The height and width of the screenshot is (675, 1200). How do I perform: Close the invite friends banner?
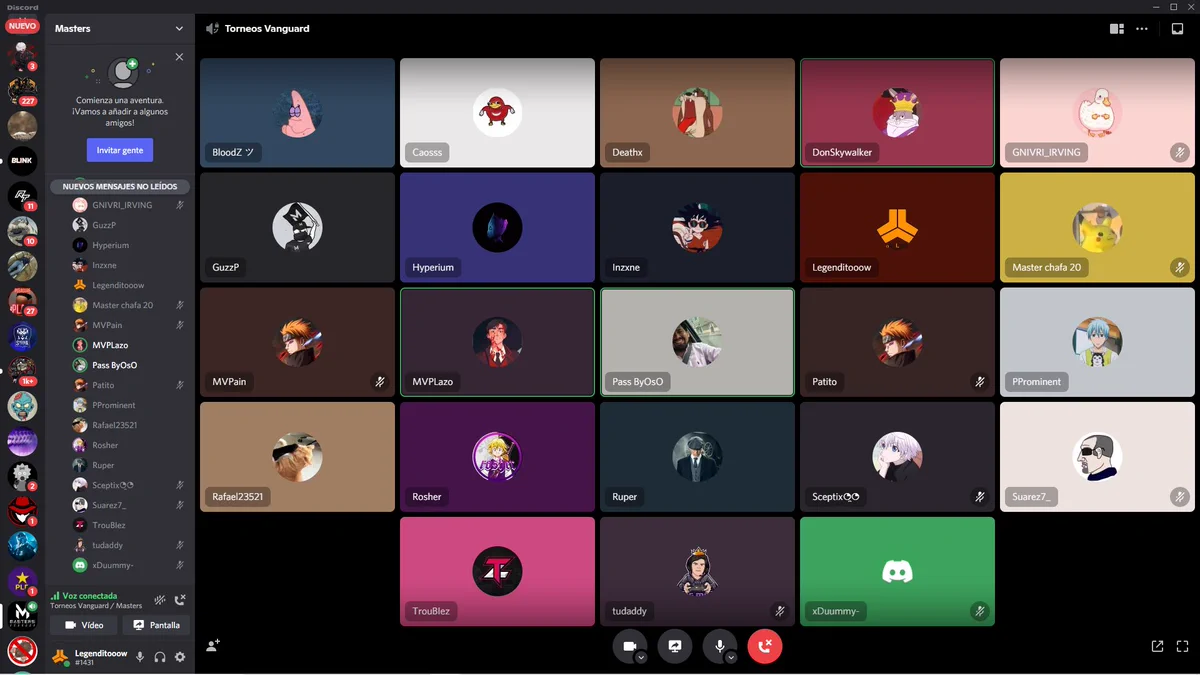[179, 57]
